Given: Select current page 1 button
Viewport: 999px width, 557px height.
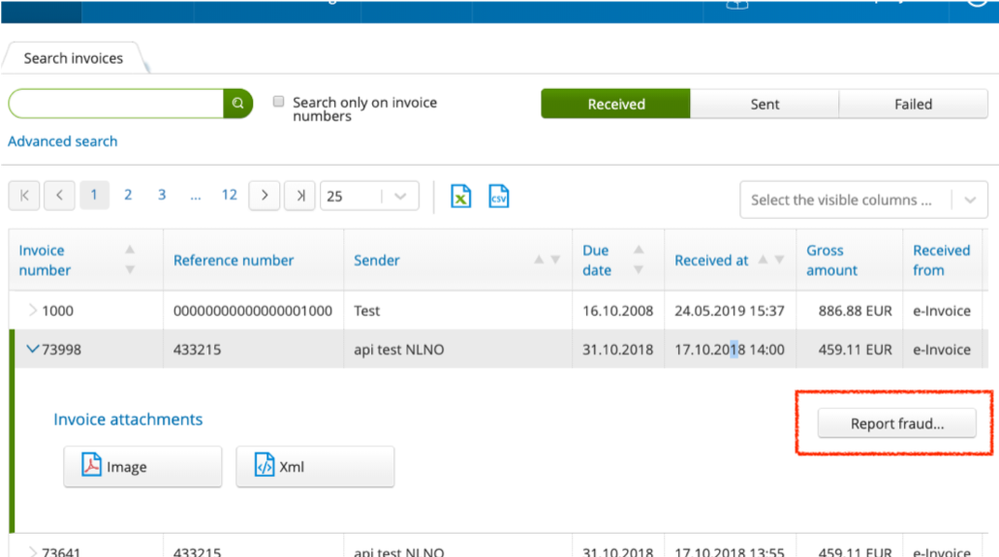Looking at the screenshot, I should (94, 195).
